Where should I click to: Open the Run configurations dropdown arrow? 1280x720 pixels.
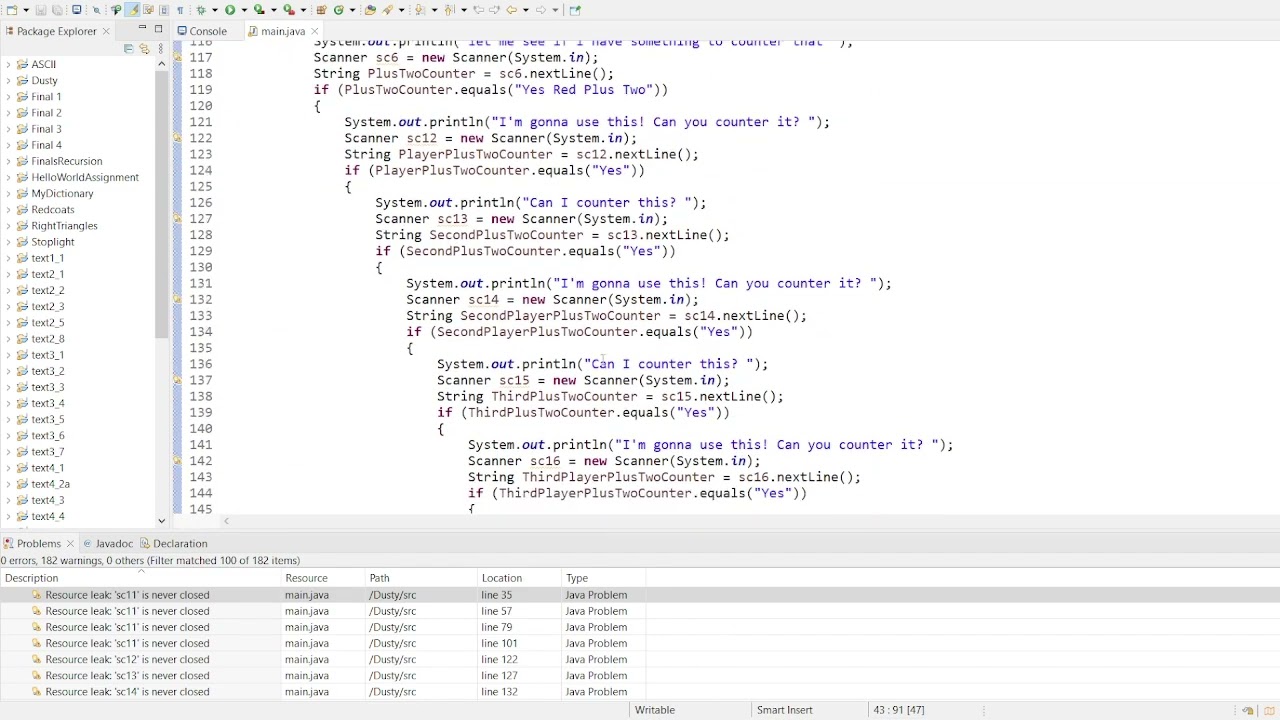244,10
